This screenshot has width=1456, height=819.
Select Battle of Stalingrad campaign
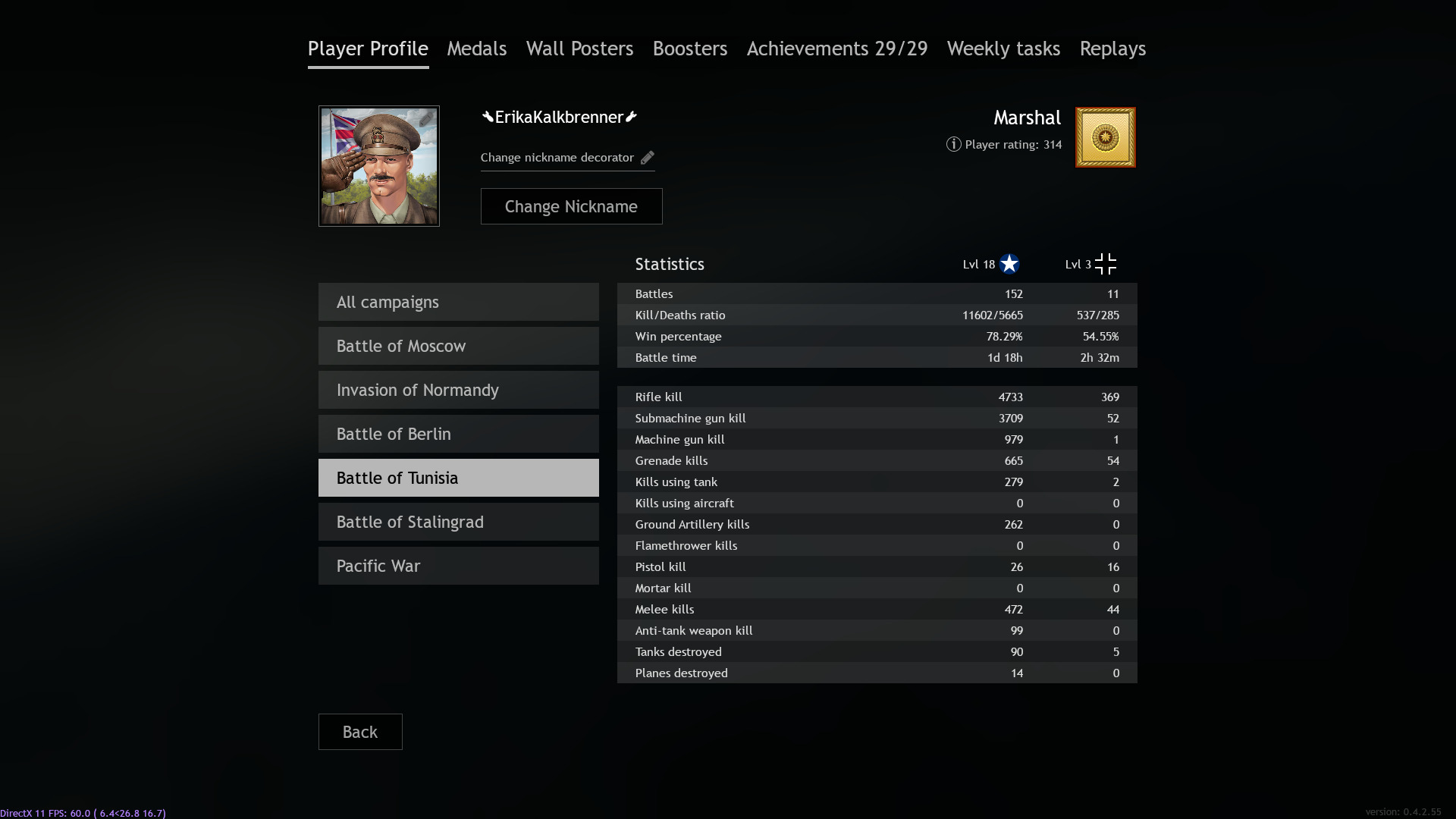click(x=459, y=522)
